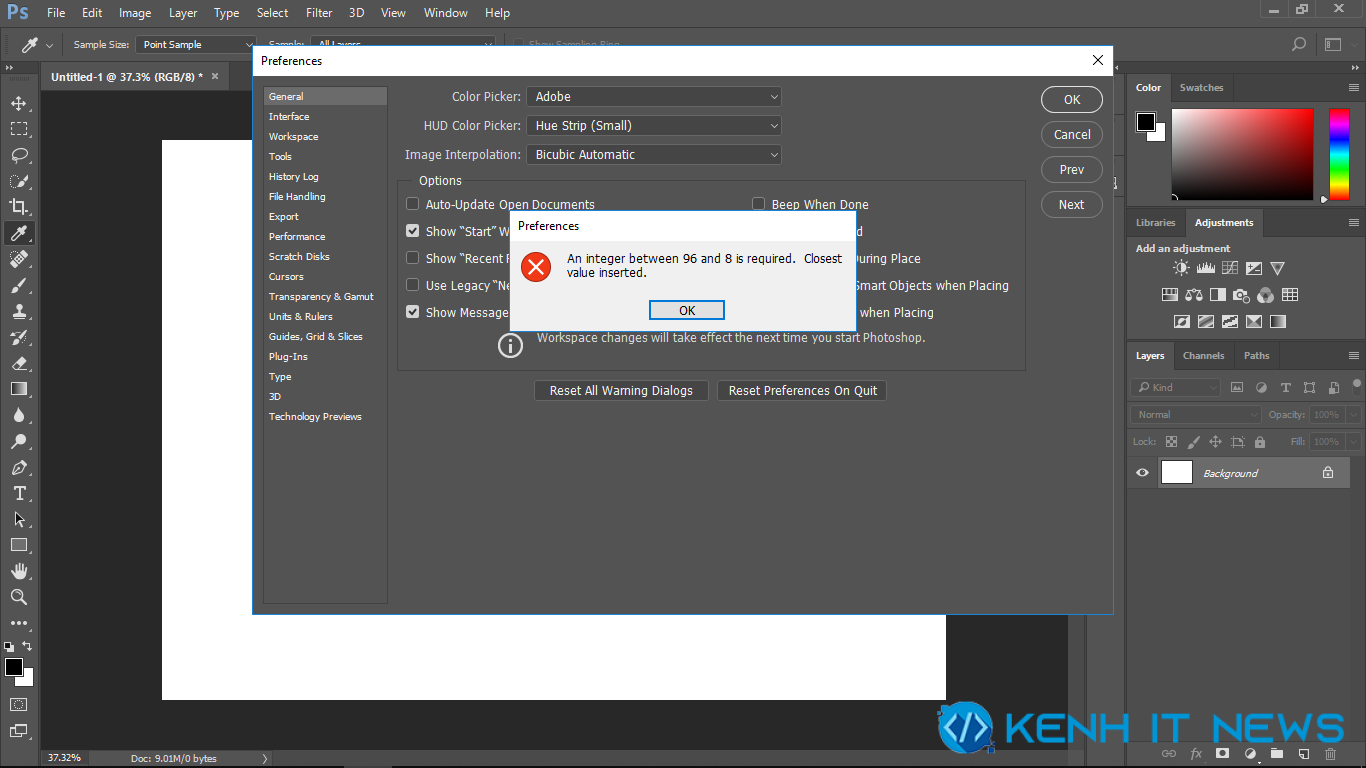Switch to the Channels tab
This screenshot has width=1366, height=768.
pyautogui.click(x=1203, y=356)
